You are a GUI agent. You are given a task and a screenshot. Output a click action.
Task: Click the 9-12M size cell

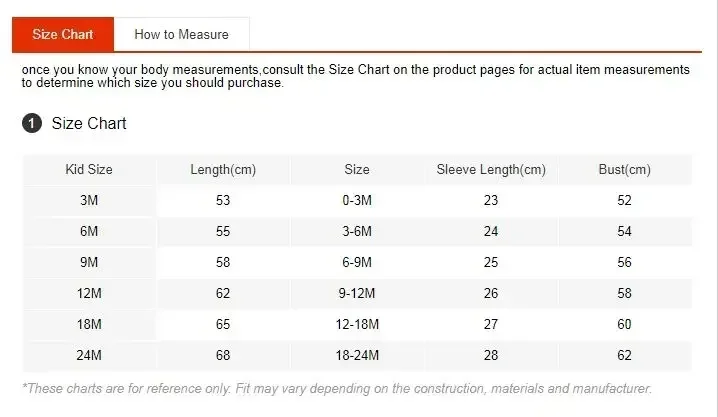tap(357, 294)
